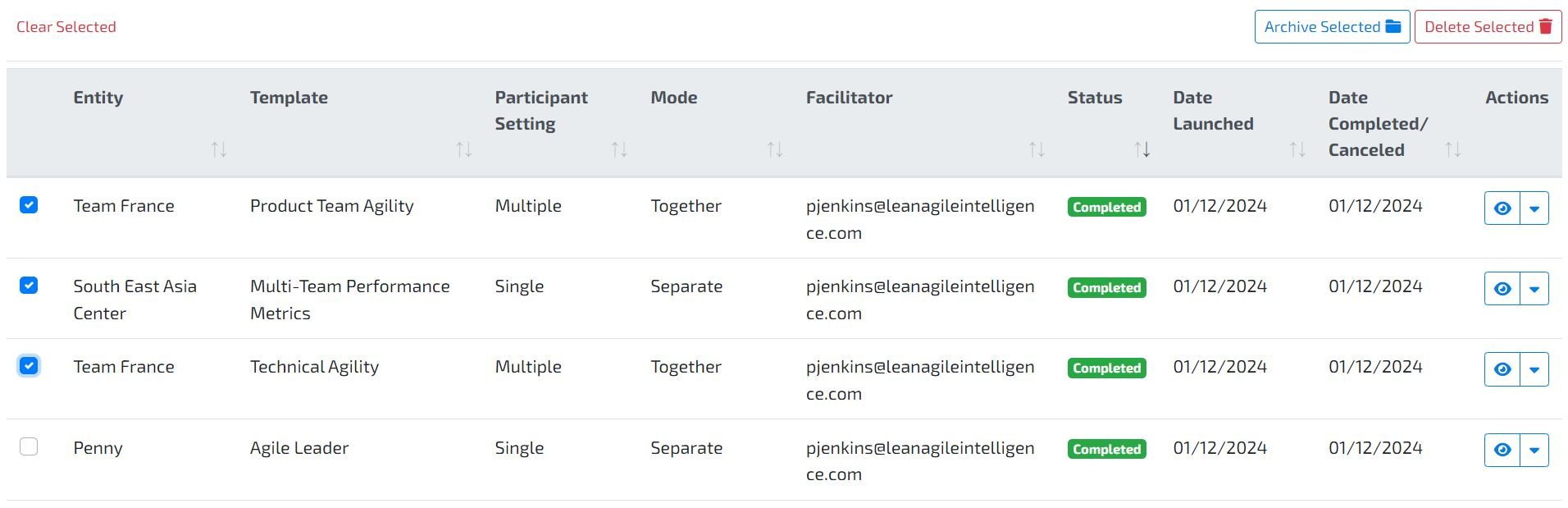Click the Participant Setting column header
1568x508 pixels.
click(541, 111)
